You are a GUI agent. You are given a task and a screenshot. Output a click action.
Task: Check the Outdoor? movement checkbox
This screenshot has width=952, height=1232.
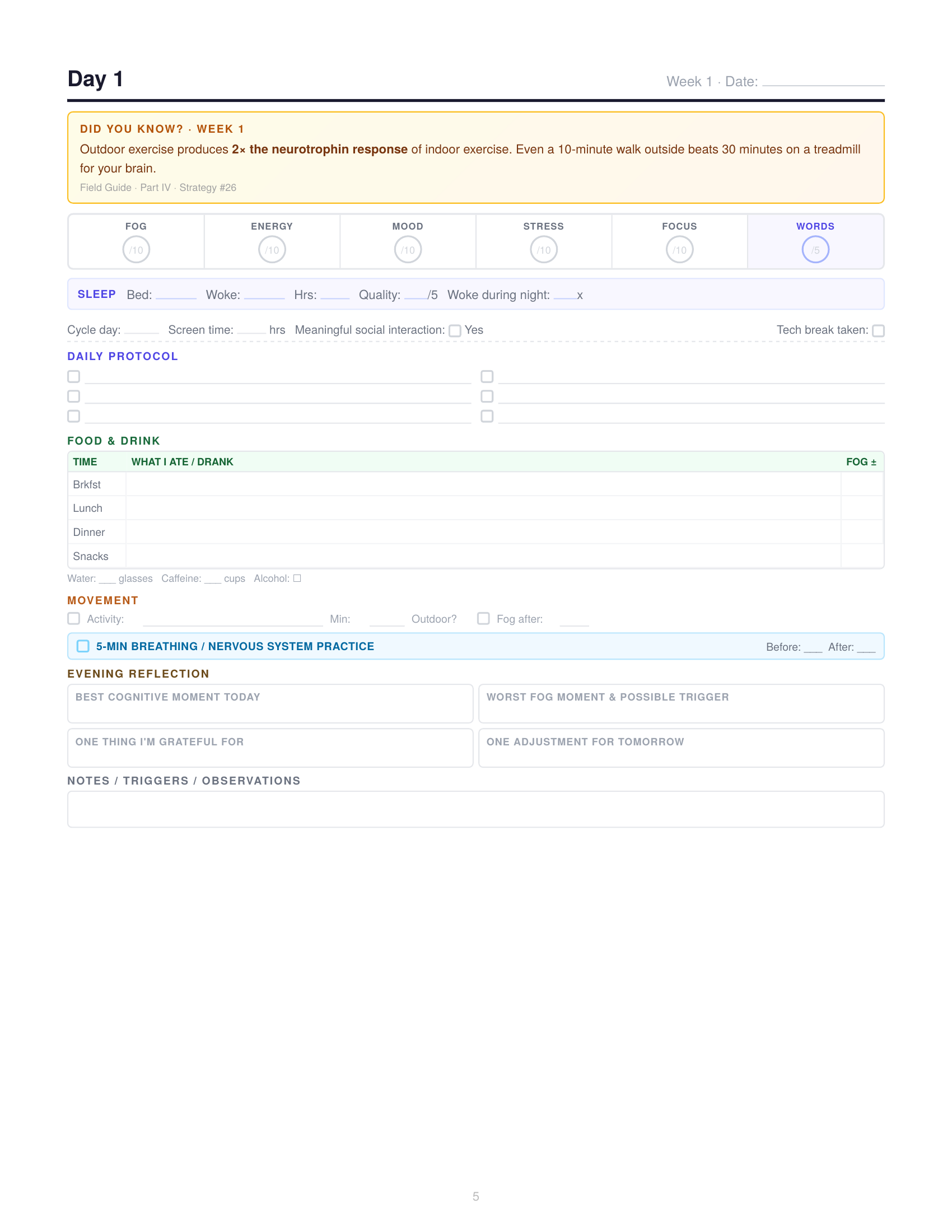tap(483, 619)
